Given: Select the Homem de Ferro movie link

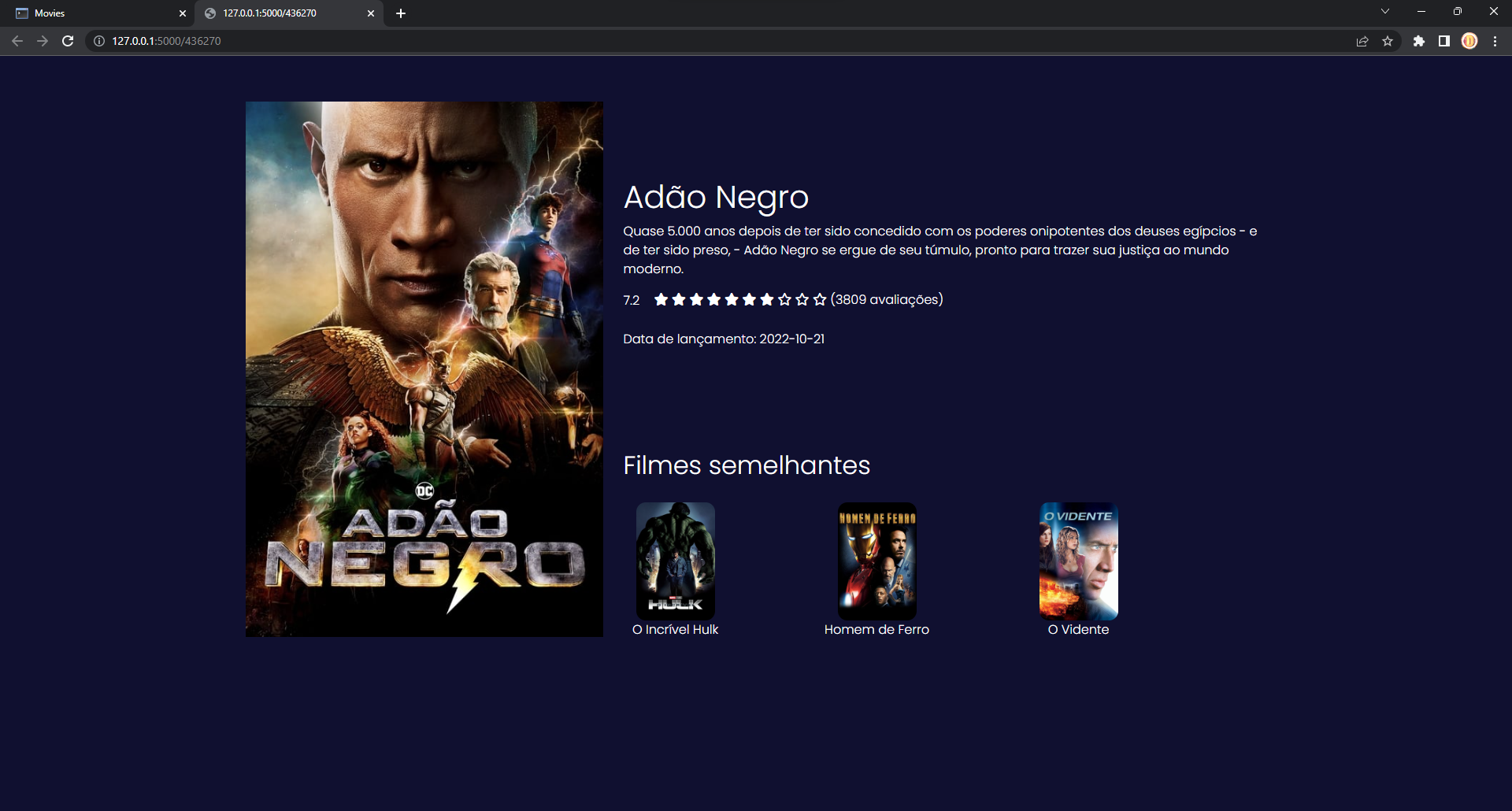Looking at the screenshot, I should [x=876, y=561].
